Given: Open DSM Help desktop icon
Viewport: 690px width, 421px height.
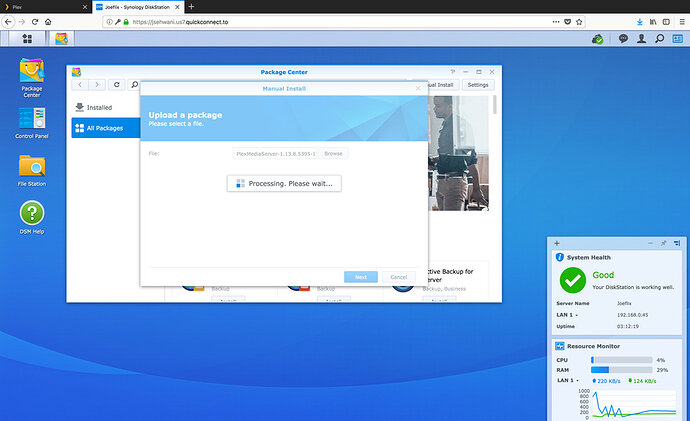Looking at the screenshot, I should click(x=32, y=217).
